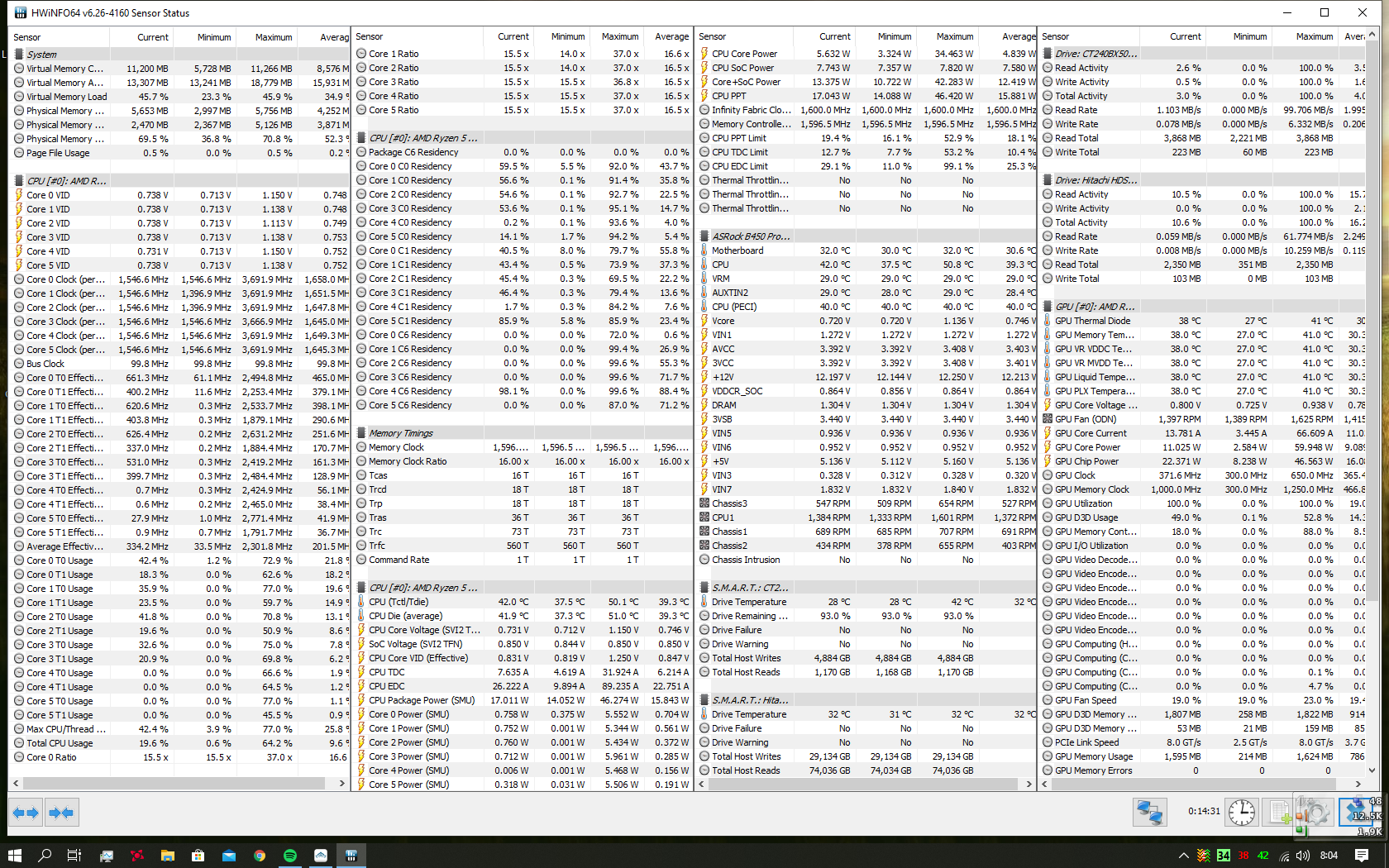Select the DRAM voltage row

coord(866,405)
